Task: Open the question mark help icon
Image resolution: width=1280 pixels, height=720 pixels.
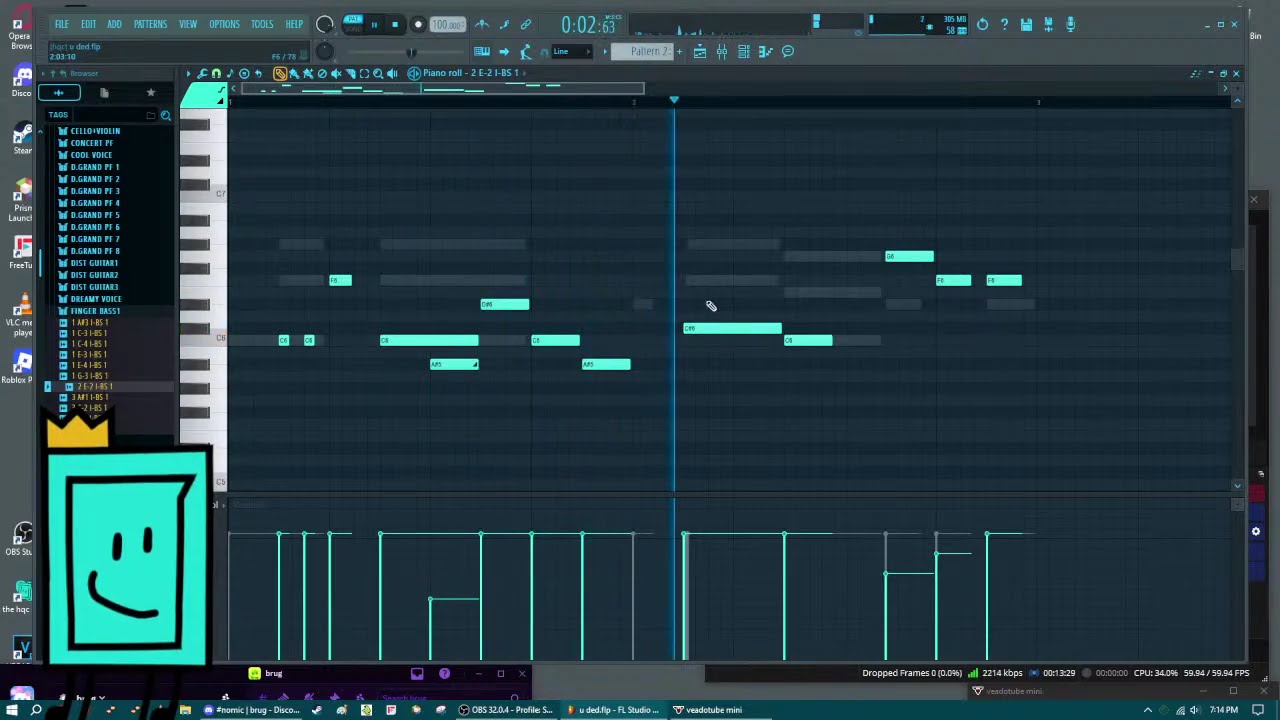Action: click(x=1004, y=24)
